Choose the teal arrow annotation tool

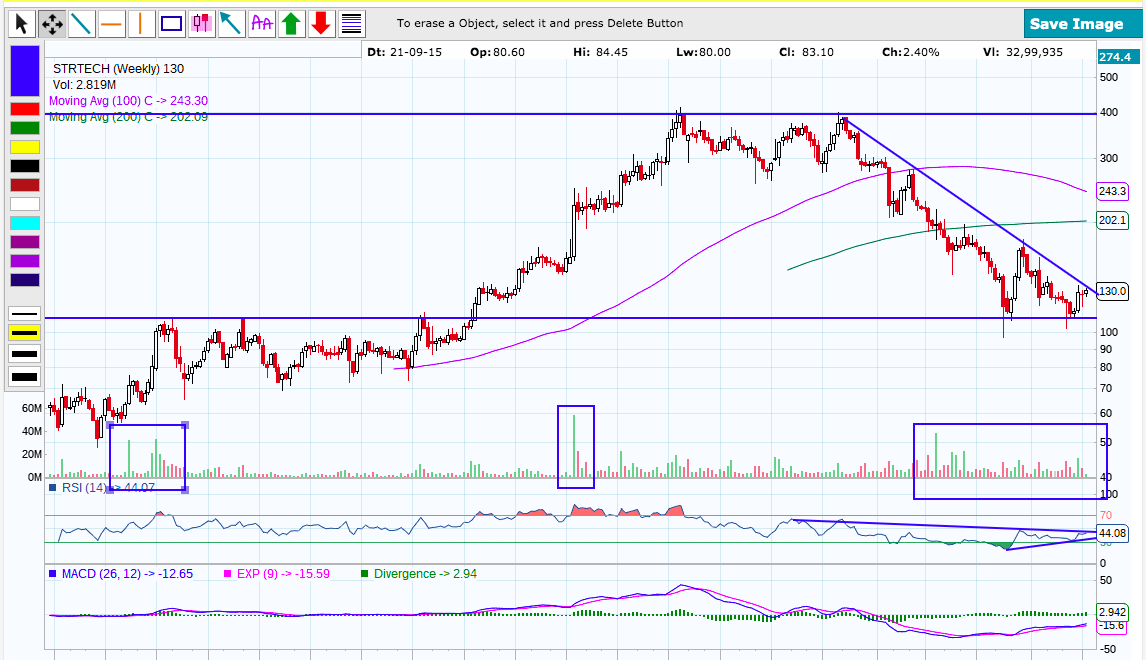[x=231, y=24]
